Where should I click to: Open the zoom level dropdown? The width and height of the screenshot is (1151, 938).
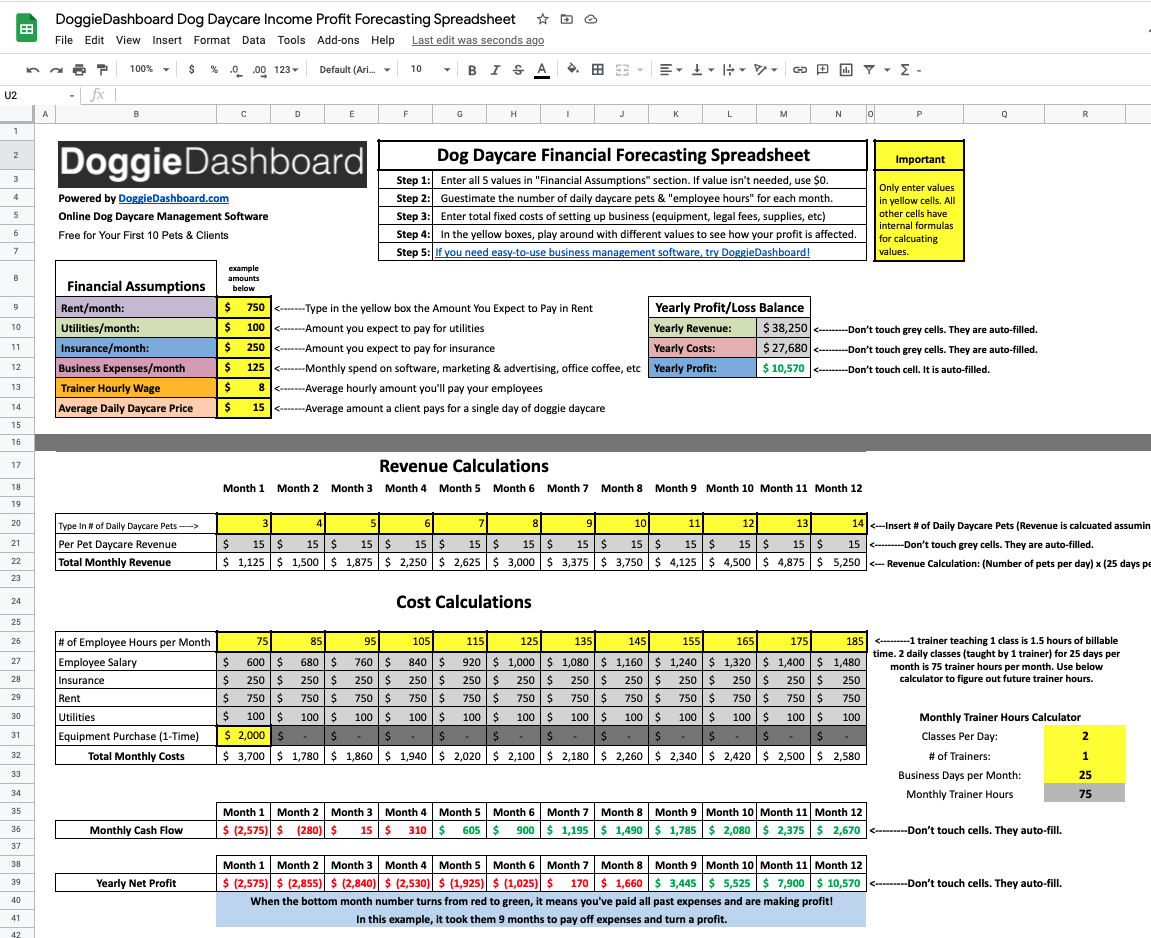(147, 70)
